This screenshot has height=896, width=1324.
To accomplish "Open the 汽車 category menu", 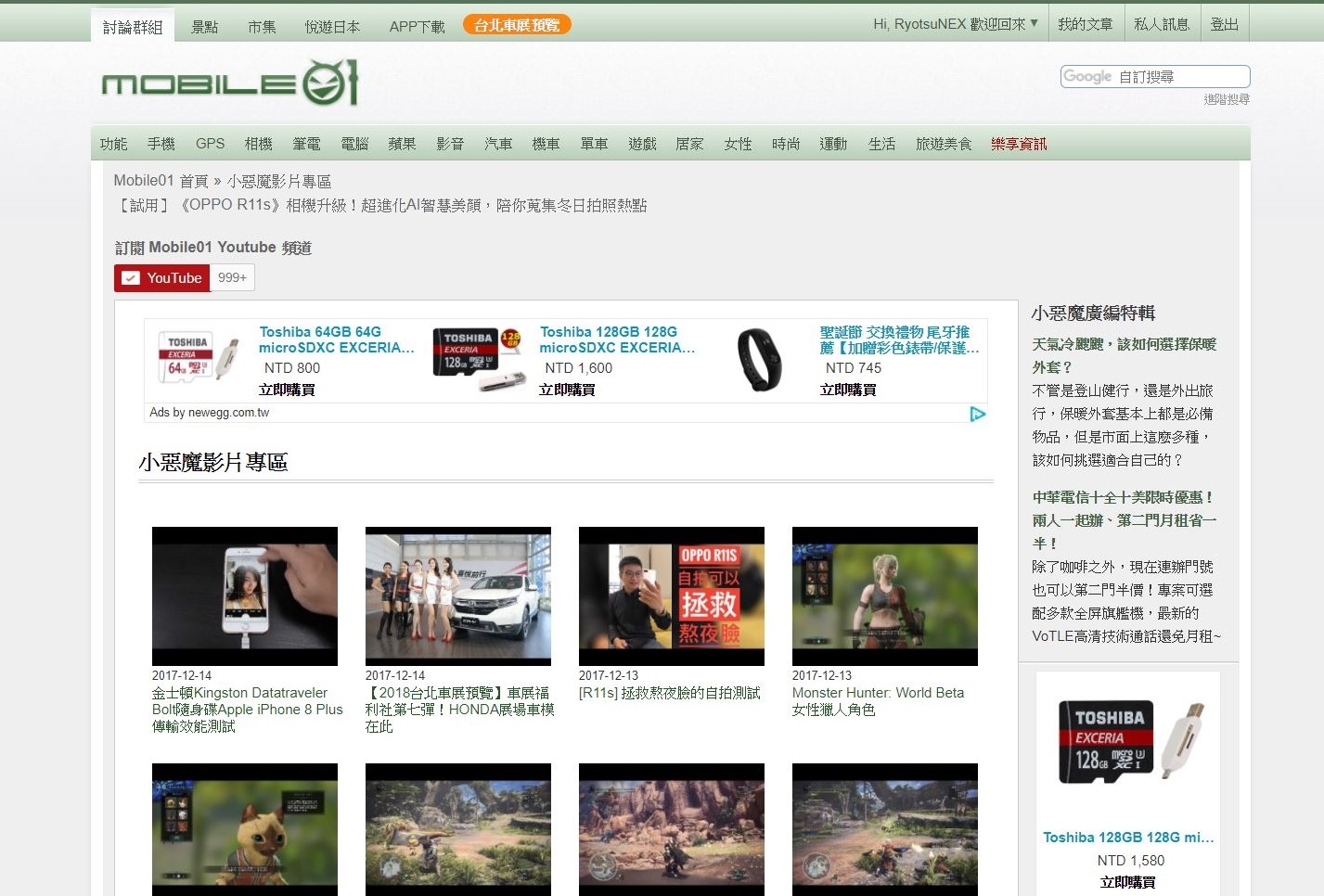I will tap(498, 144).
